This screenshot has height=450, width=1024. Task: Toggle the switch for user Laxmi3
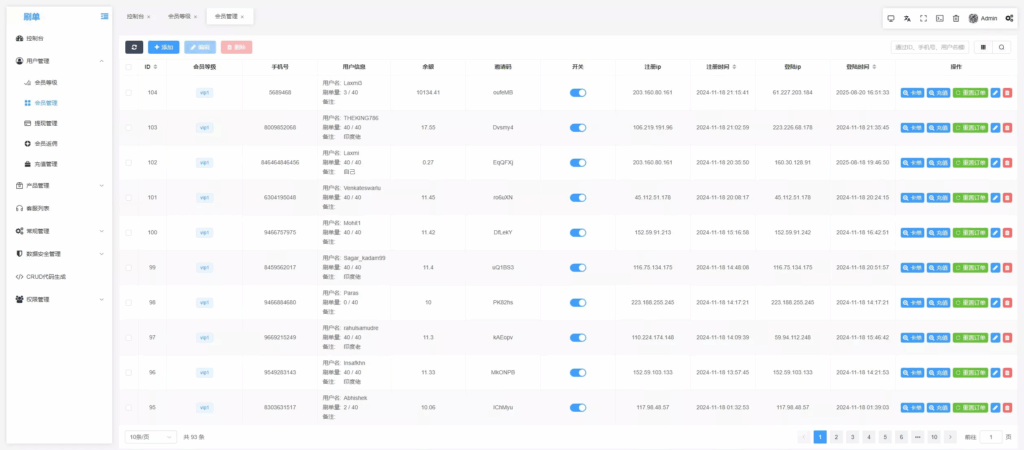pyautogui.click(x=578, y=93)
